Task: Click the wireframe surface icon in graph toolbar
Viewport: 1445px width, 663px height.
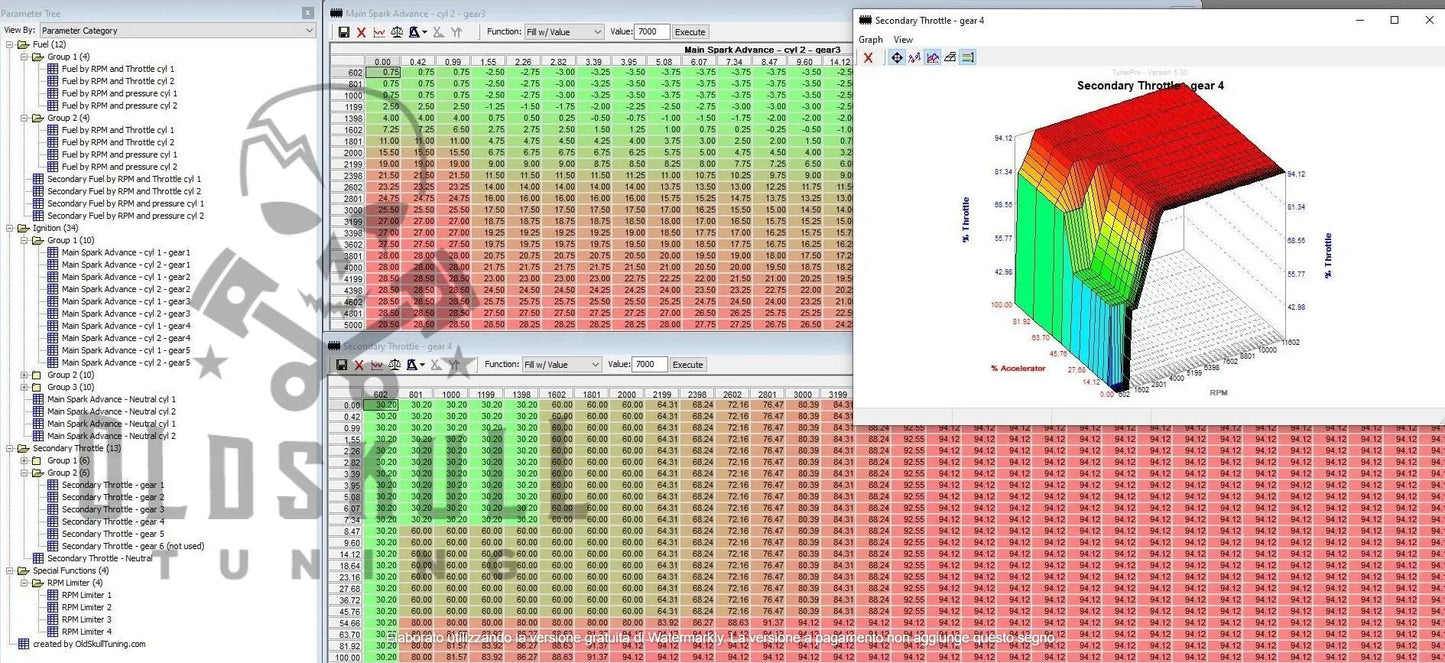Action: pos(950,58)
